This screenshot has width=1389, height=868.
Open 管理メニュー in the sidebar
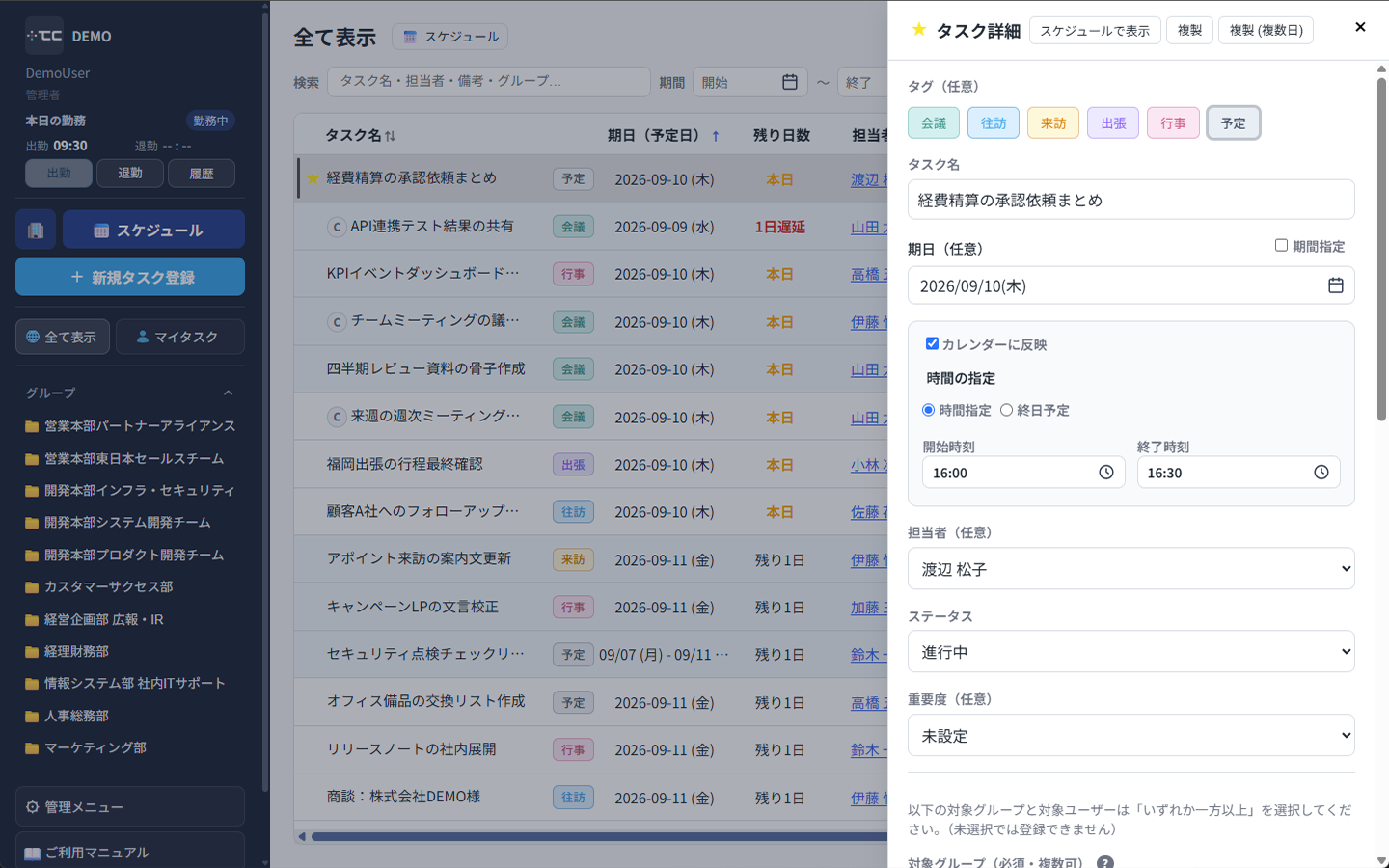[130, 807]
